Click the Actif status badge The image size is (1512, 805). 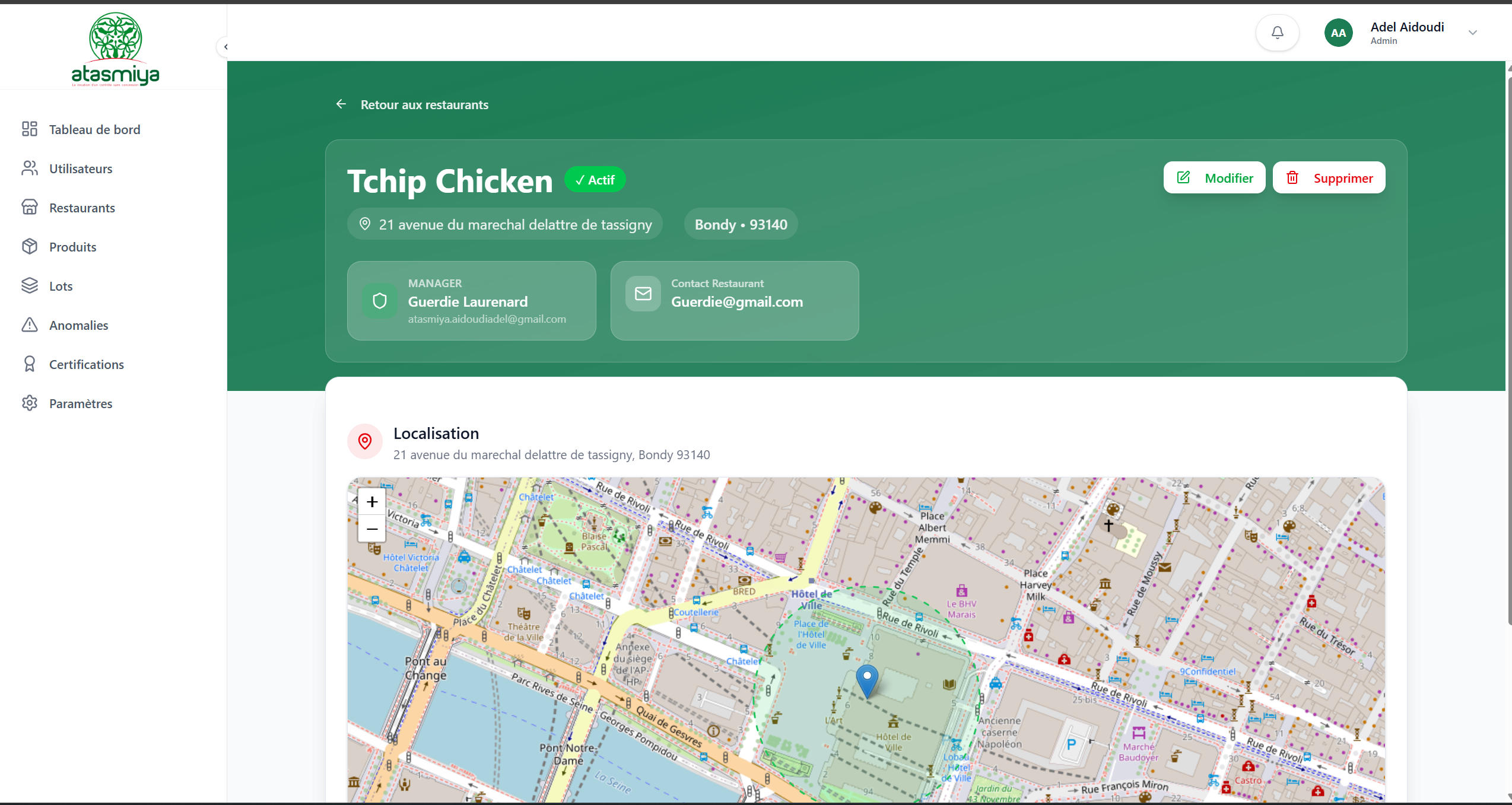click(595, 180)
